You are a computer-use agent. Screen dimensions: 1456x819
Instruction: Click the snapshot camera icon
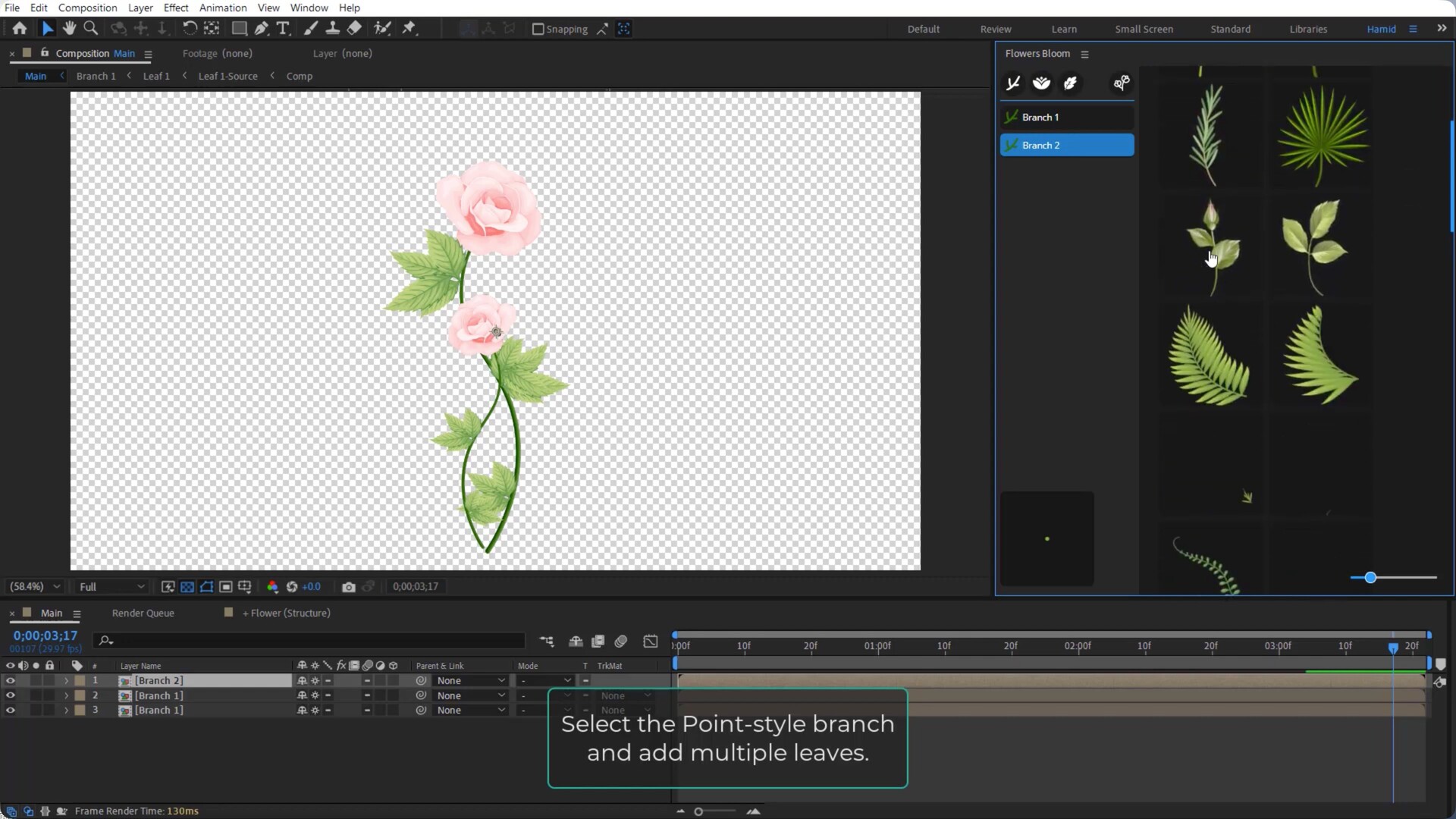click(x=348, y=587)
